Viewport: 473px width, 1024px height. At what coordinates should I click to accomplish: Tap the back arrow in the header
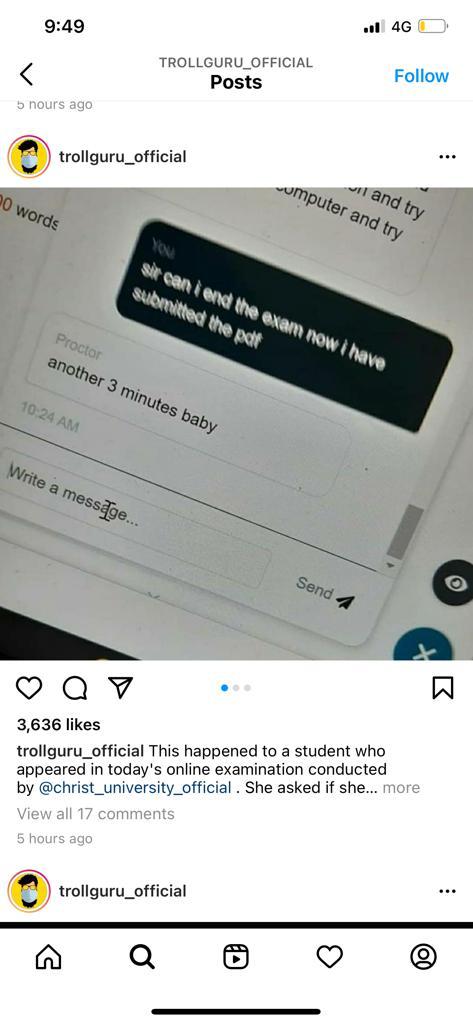click(26, 74)
